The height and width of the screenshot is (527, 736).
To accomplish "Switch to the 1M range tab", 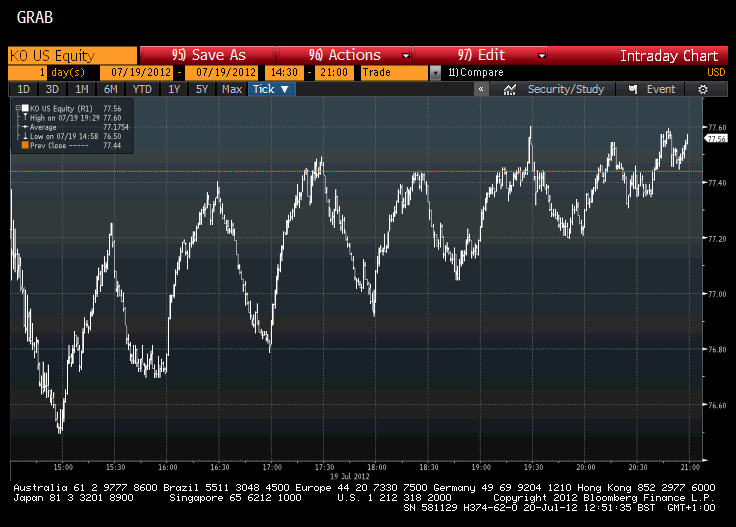I will (x=83, y=89).
